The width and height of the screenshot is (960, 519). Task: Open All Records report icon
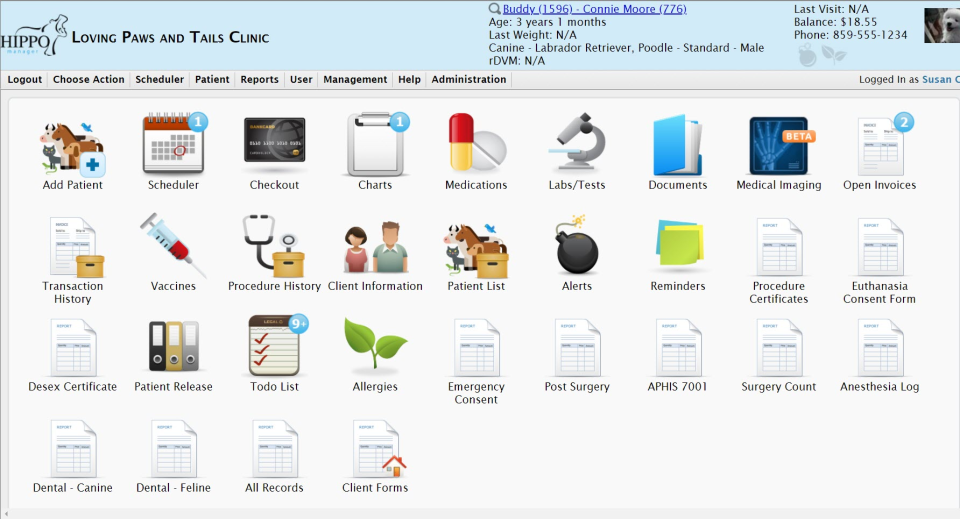[x=274, y=449]
